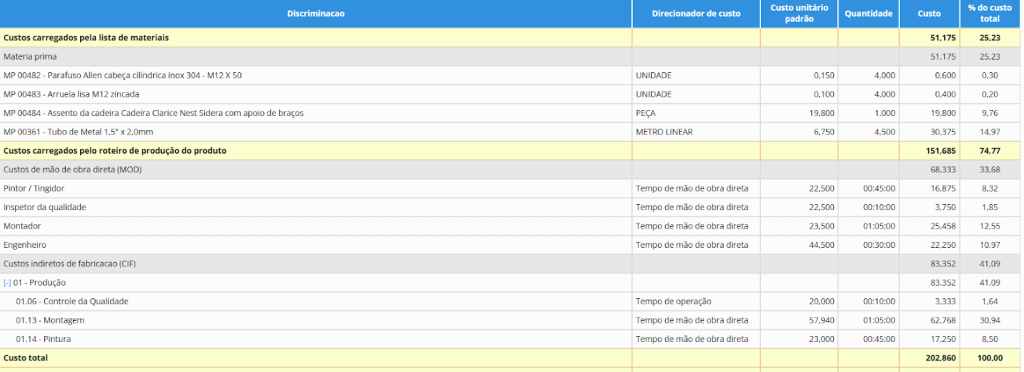Select the Inspetor da qualidade row
Viewport: 1024px width, 372px height.
point(510,207)
